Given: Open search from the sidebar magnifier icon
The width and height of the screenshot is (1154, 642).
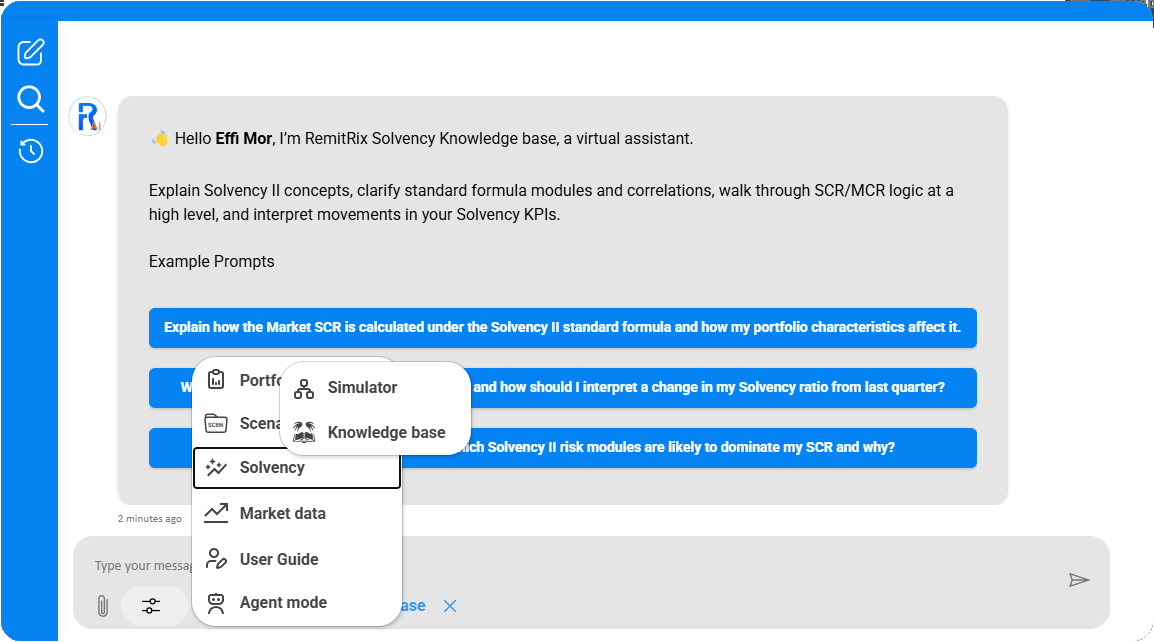Looking at the screenshot, I should (31, 99).
